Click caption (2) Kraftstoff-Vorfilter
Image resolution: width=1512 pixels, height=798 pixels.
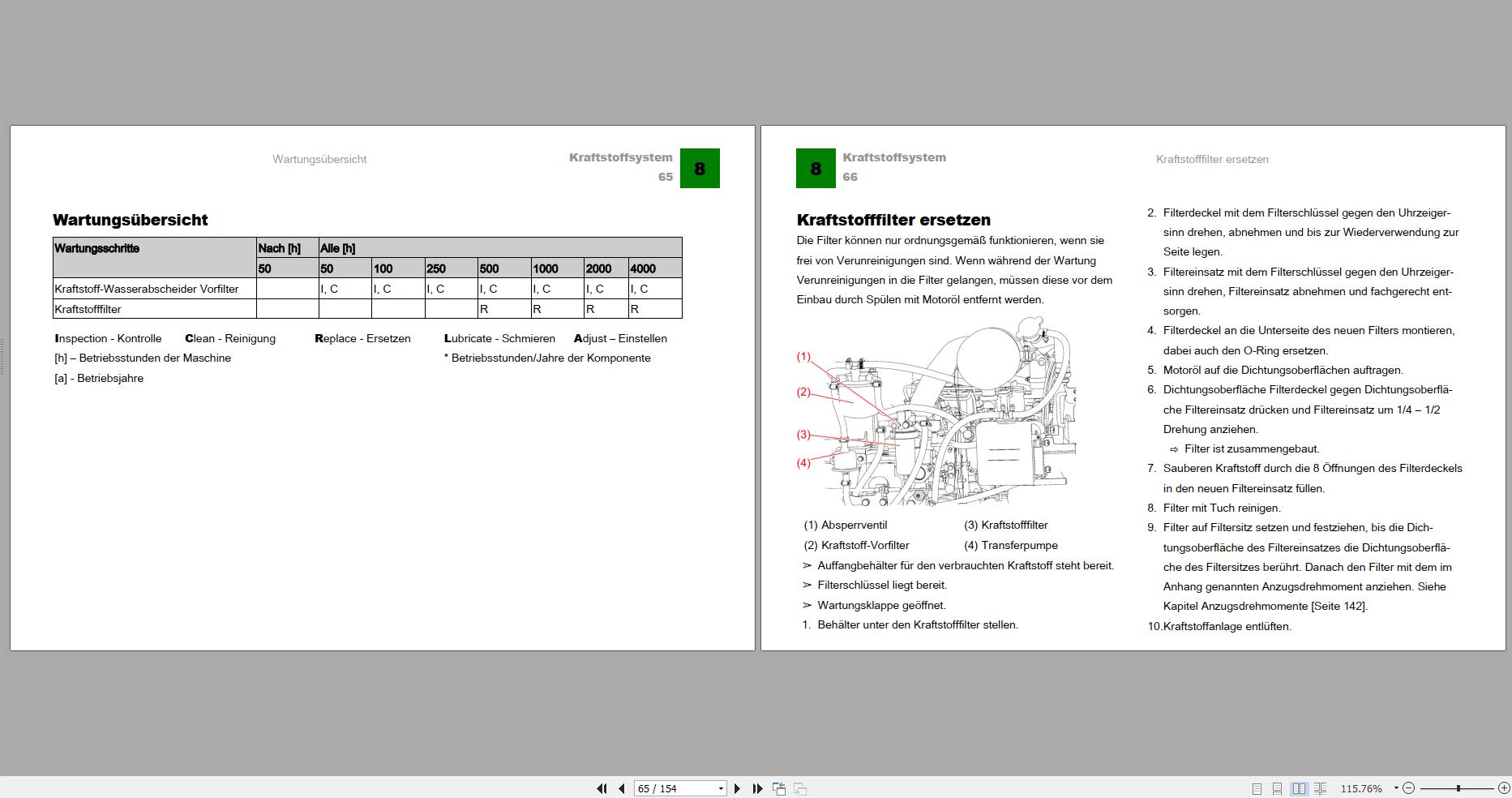click(856, 545)
